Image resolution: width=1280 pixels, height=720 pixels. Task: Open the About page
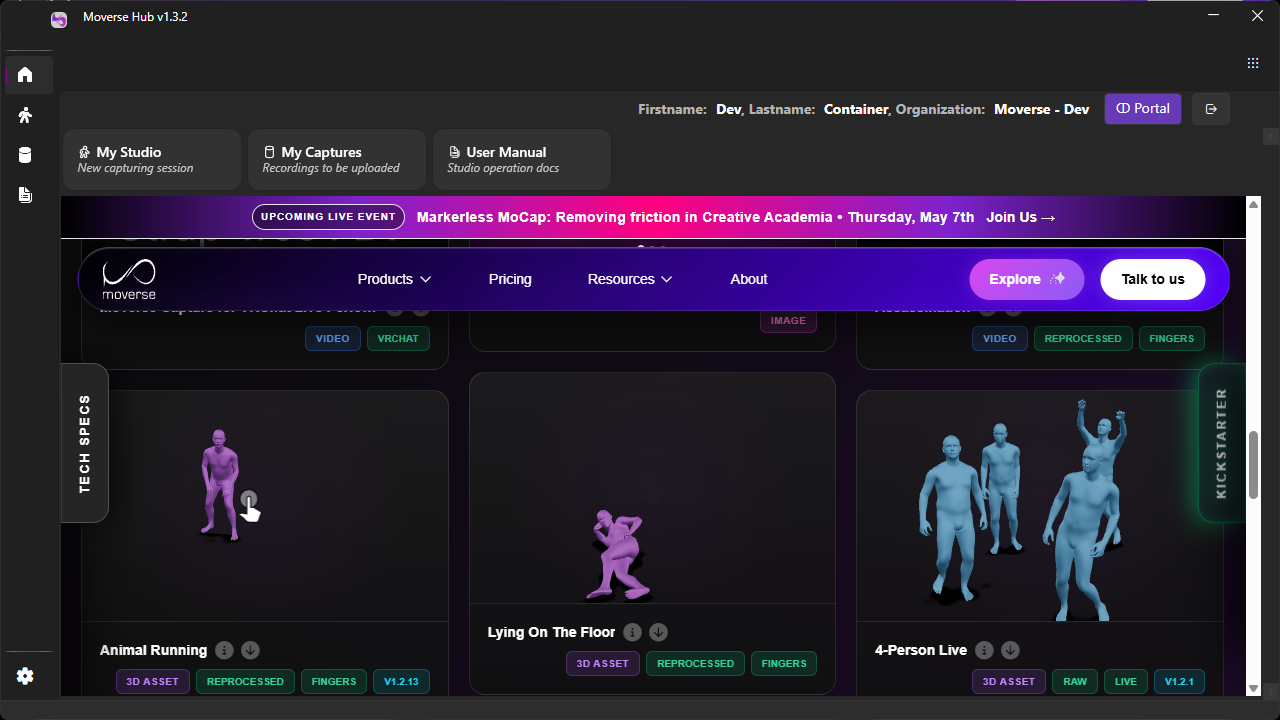[749, 279]
